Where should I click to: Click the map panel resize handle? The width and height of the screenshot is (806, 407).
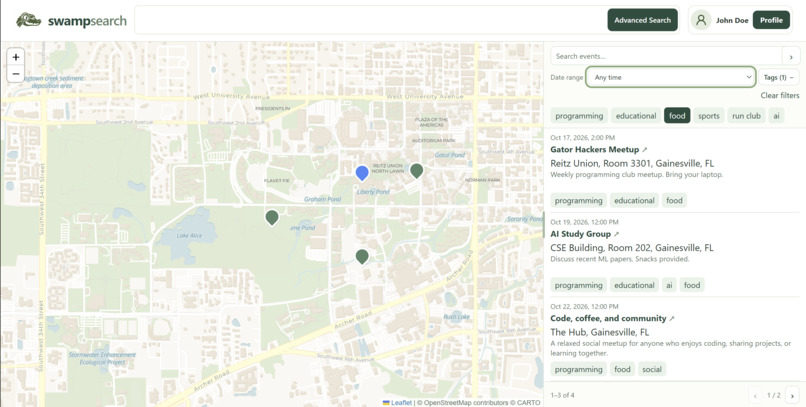pos(544,225)
